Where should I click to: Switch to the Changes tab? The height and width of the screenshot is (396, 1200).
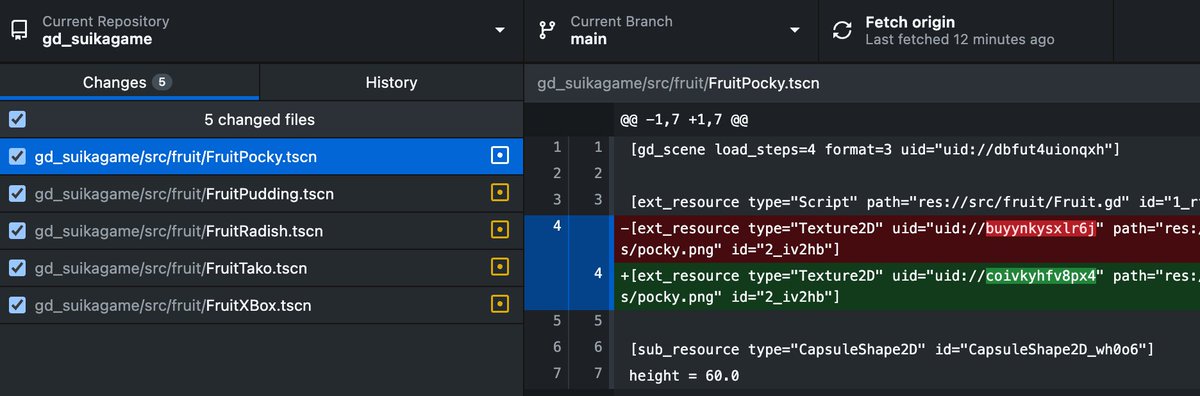tap(130, 82)
